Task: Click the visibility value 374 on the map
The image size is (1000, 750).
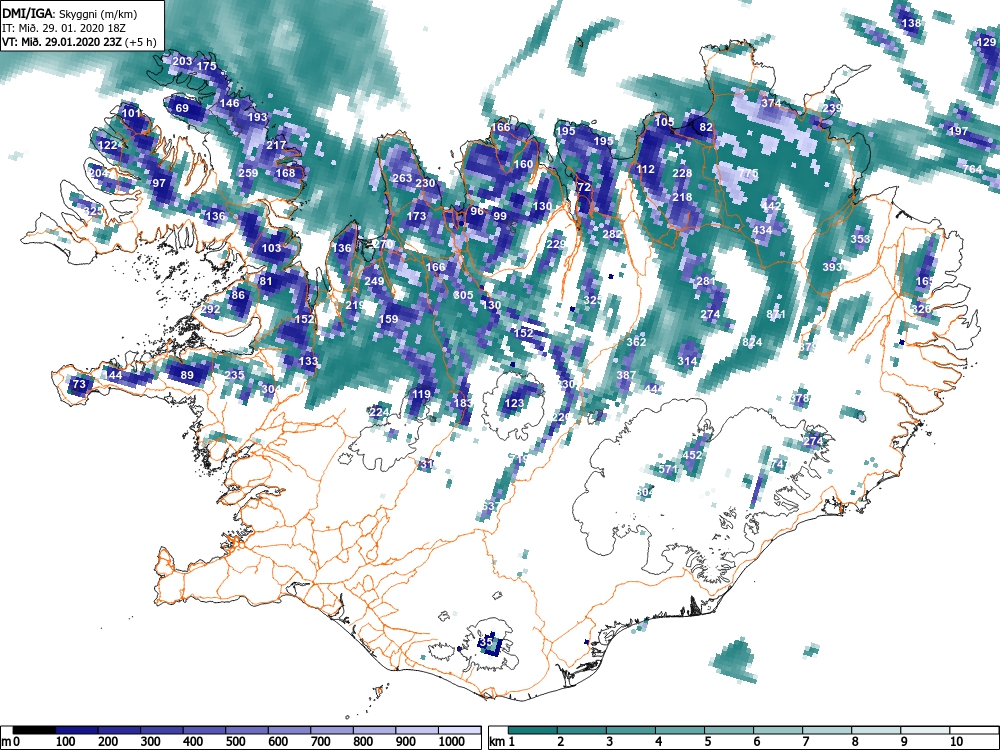Action: point(771,103)
